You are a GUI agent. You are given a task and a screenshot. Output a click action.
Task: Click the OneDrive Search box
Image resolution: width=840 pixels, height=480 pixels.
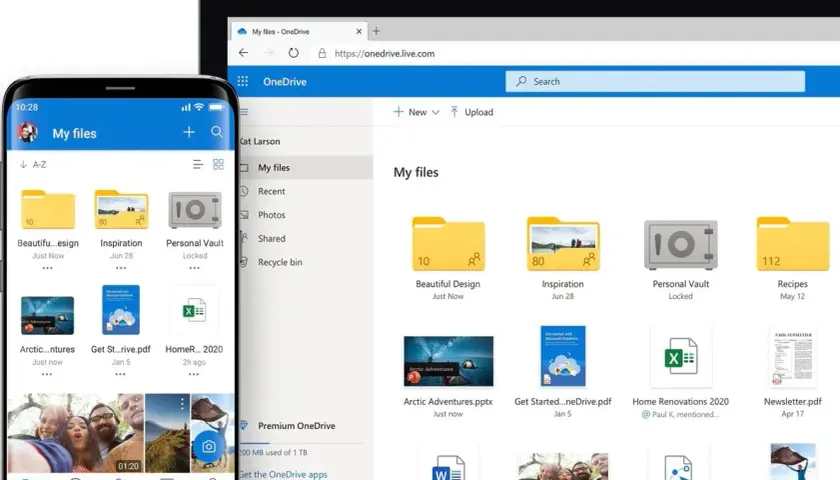(x=655, y=81)
